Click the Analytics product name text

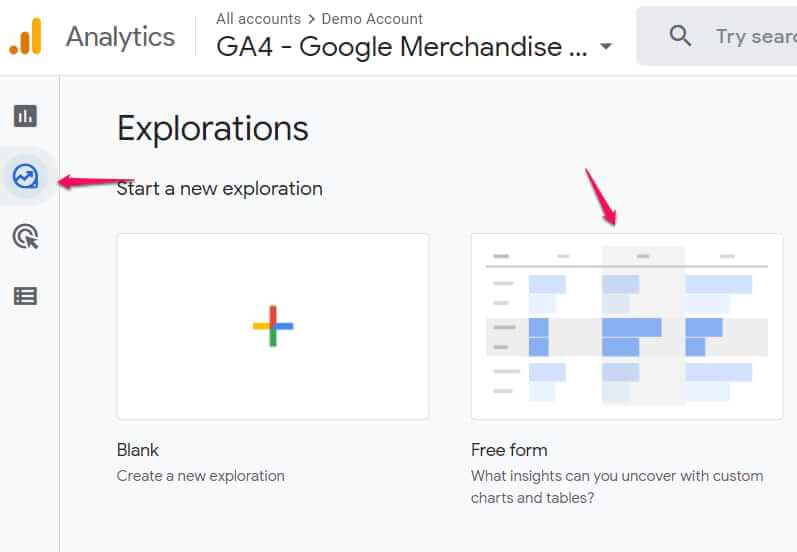120,37
